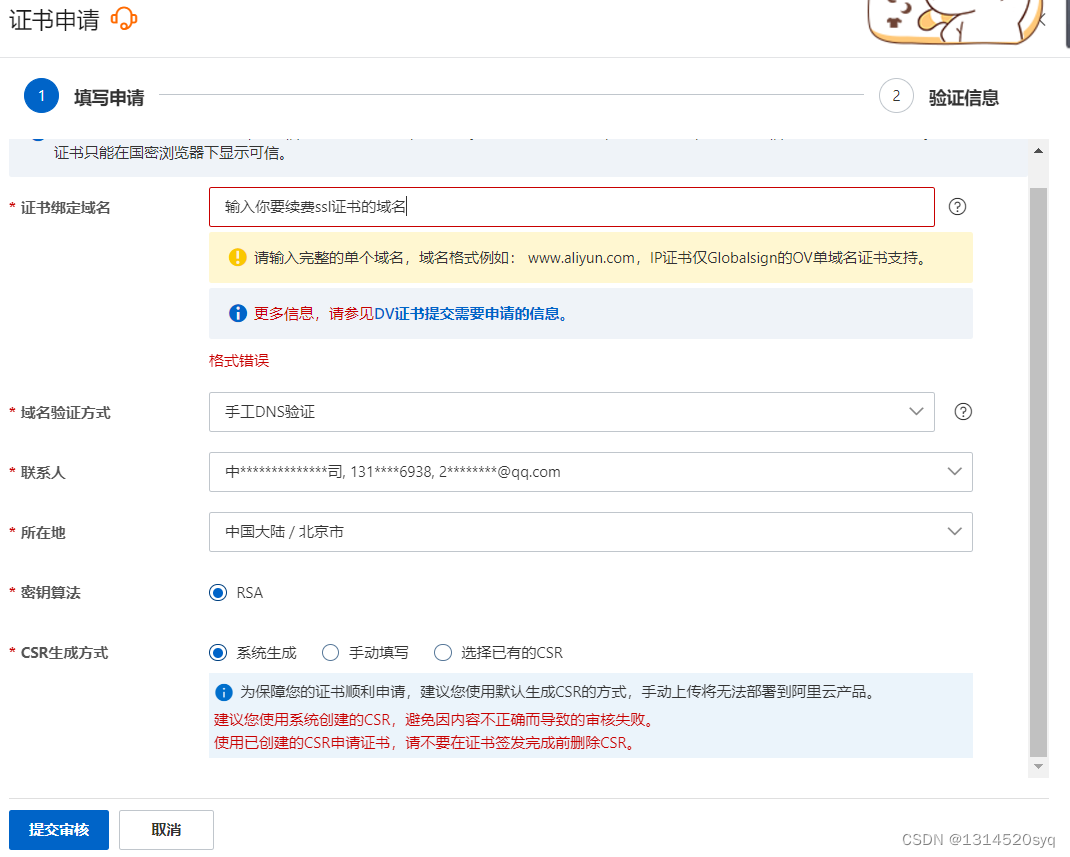The width and height of the screenshot is (1070, 857).
Task: Click the vertical scrollbar thumb of form
Action: click(x=1038, y=472)
